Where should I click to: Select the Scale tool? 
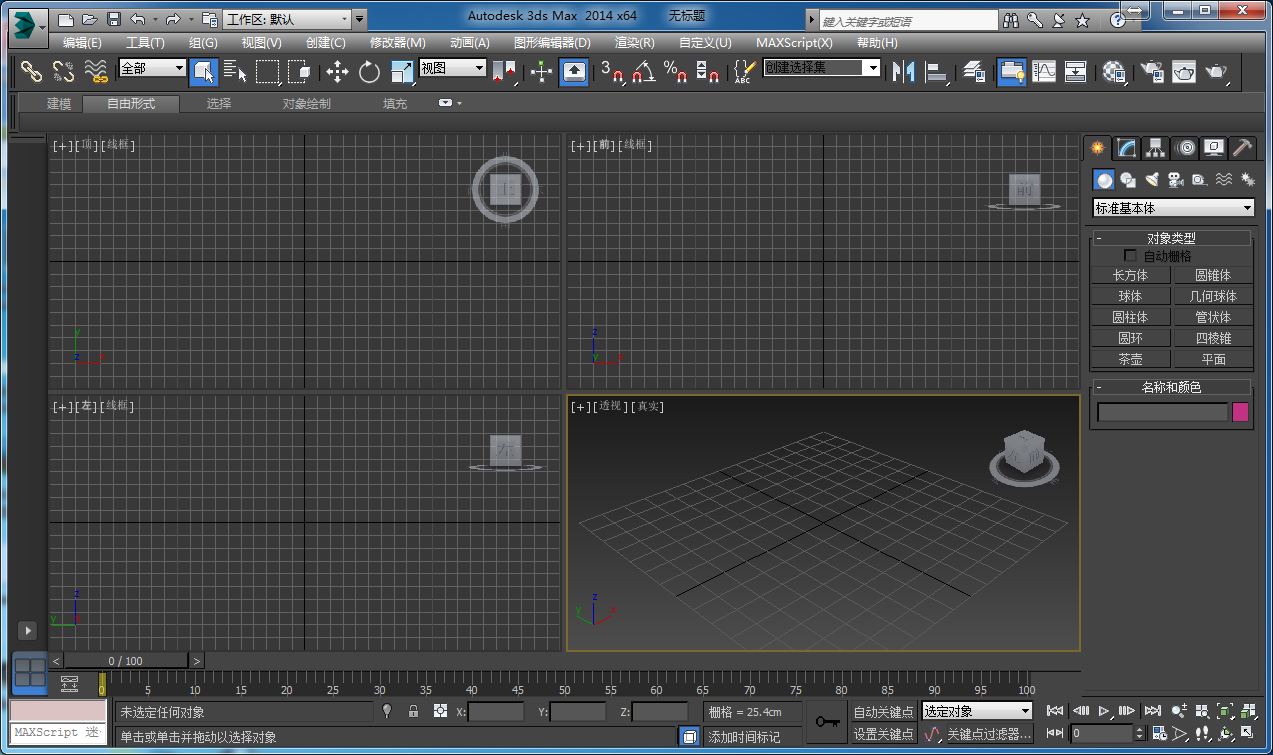tap(401, 71)
